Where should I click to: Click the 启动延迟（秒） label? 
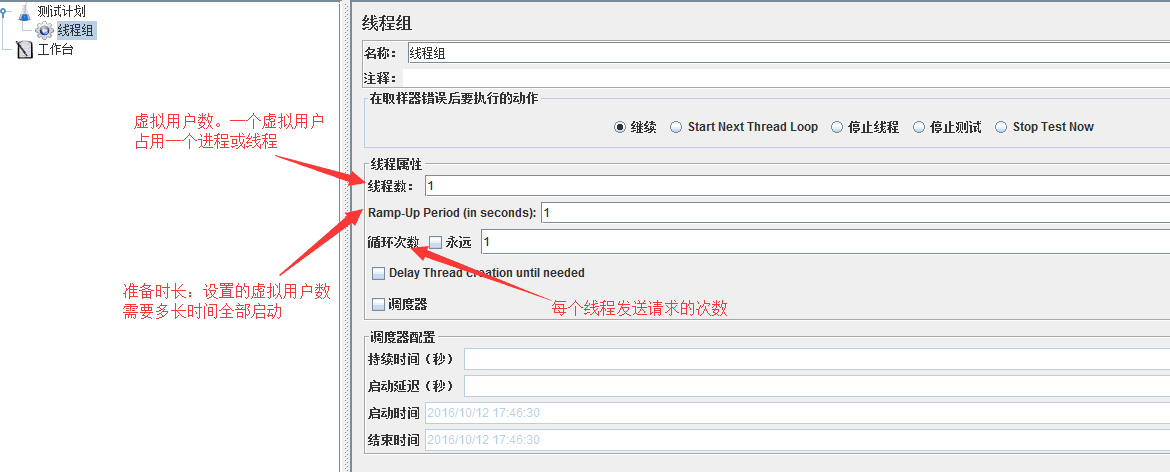[x=411, y=386]
